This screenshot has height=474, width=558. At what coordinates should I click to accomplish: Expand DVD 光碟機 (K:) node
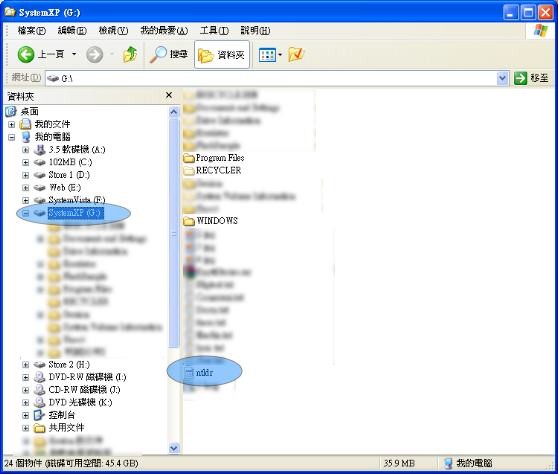point(25,403)
